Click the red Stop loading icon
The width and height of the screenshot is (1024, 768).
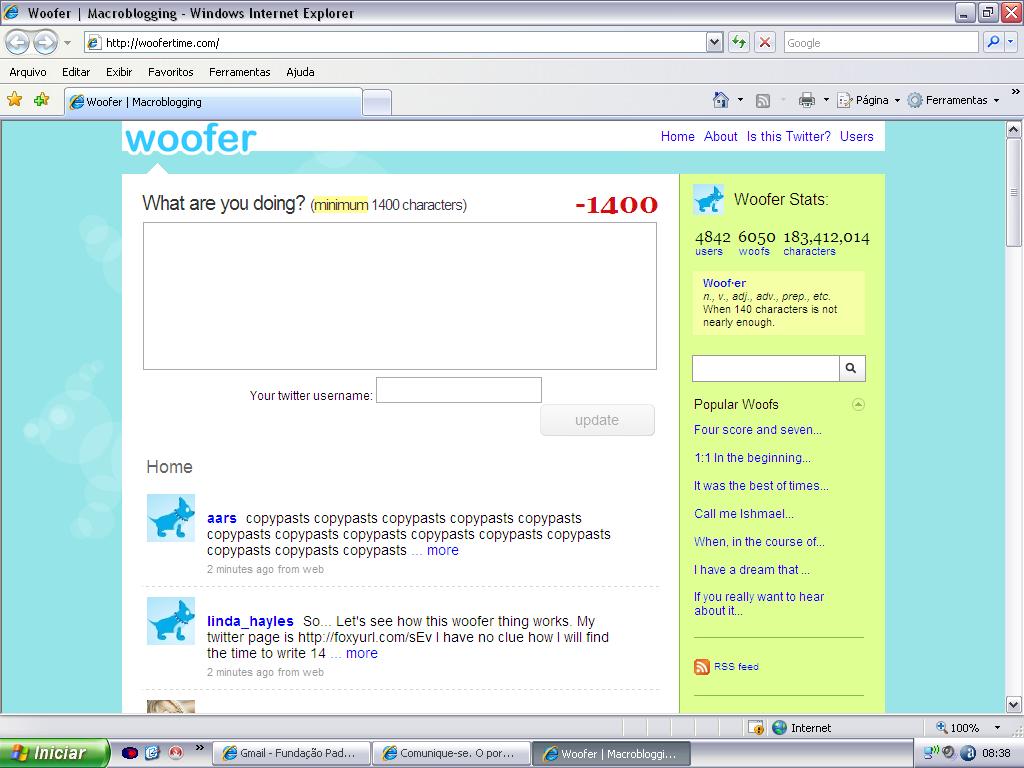[765, 43]
